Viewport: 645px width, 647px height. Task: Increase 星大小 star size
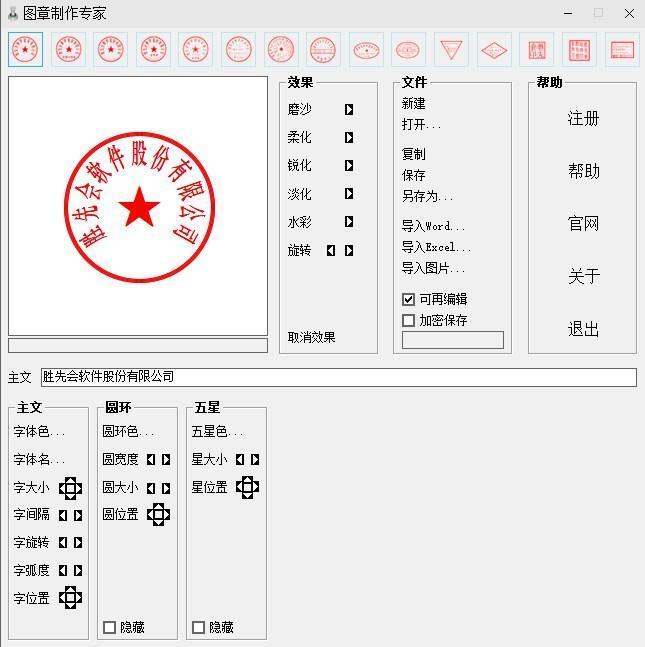255,460
